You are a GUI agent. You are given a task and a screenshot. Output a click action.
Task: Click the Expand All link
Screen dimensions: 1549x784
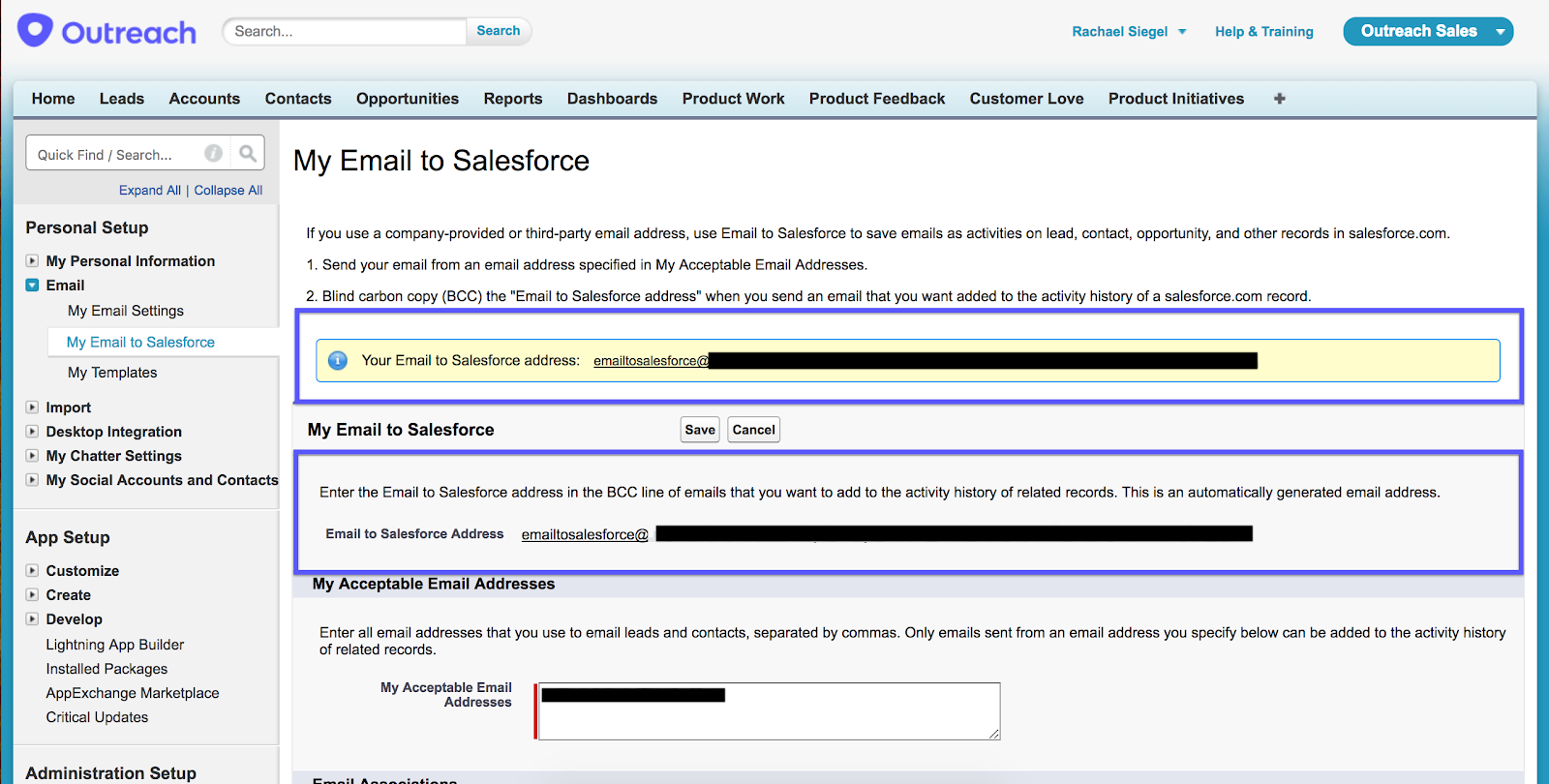150,191
